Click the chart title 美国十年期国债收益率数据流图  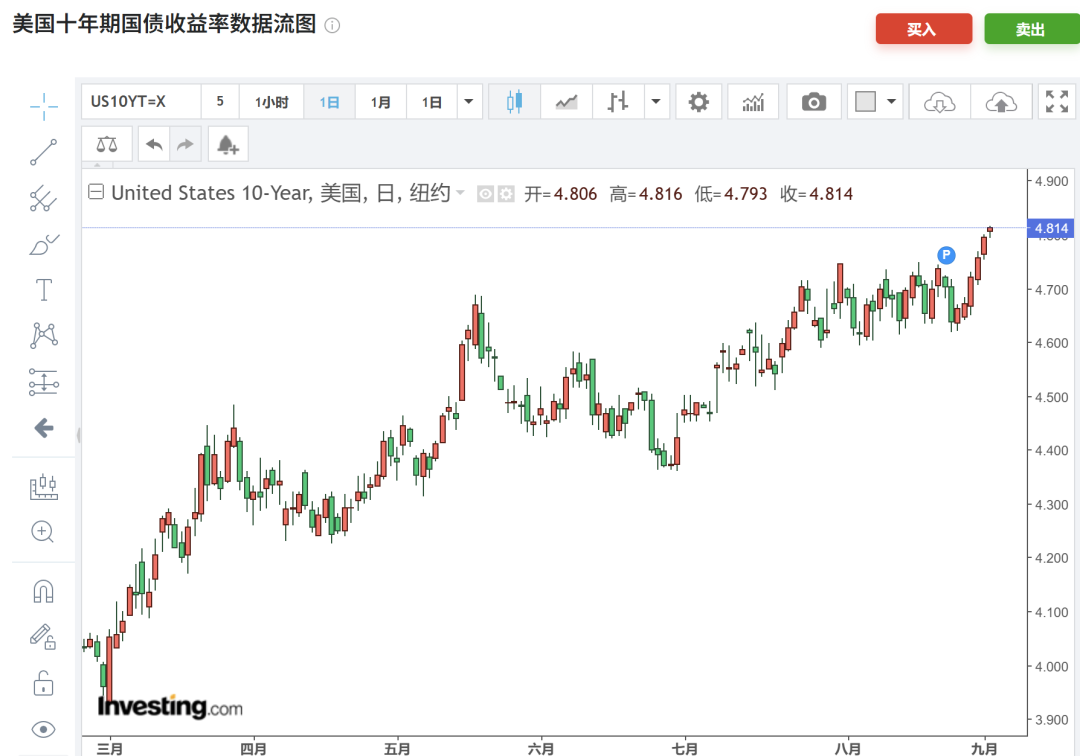[164, 24]
